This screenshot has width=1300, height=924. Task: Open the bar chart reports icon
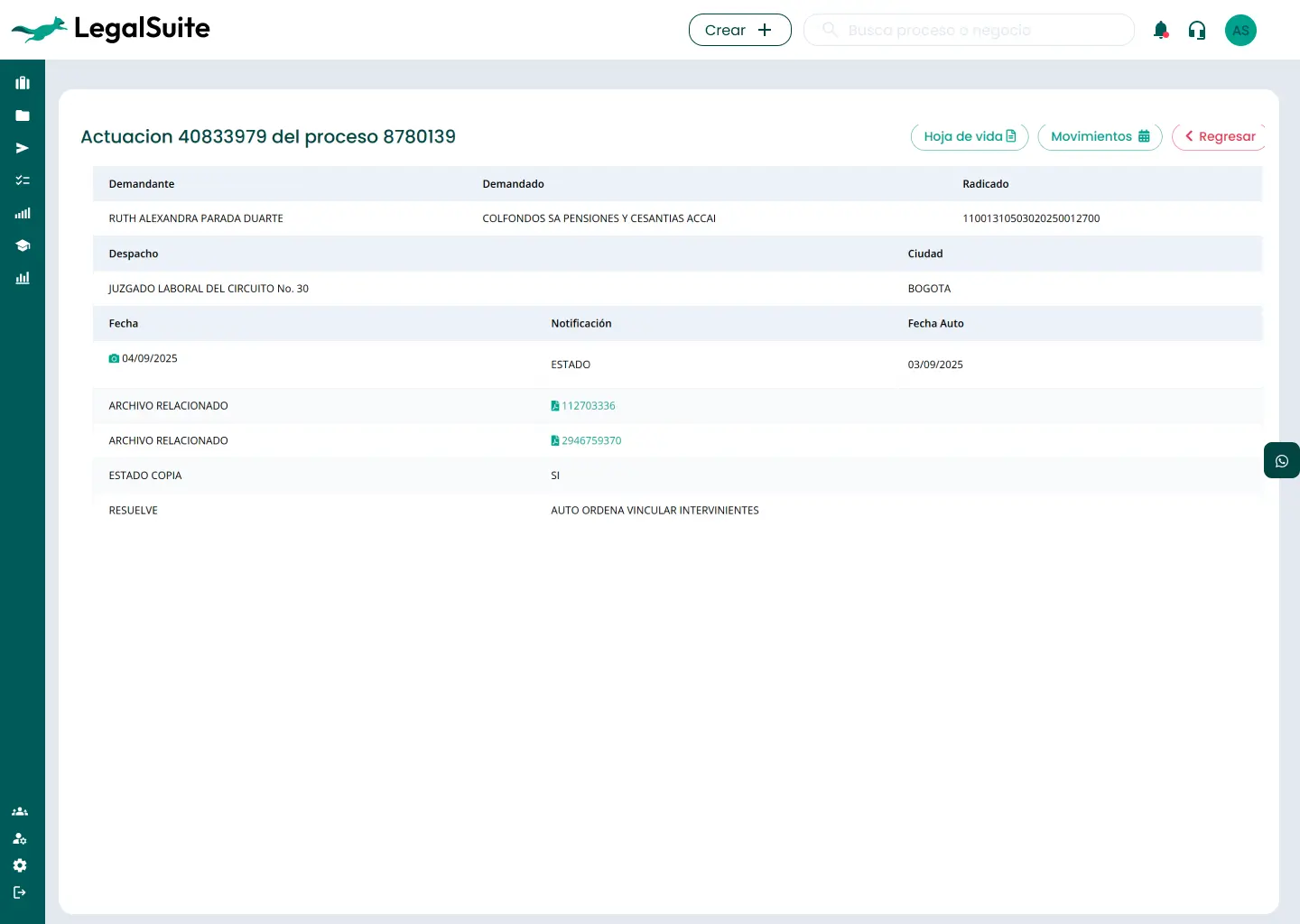(x=23, y=278)
